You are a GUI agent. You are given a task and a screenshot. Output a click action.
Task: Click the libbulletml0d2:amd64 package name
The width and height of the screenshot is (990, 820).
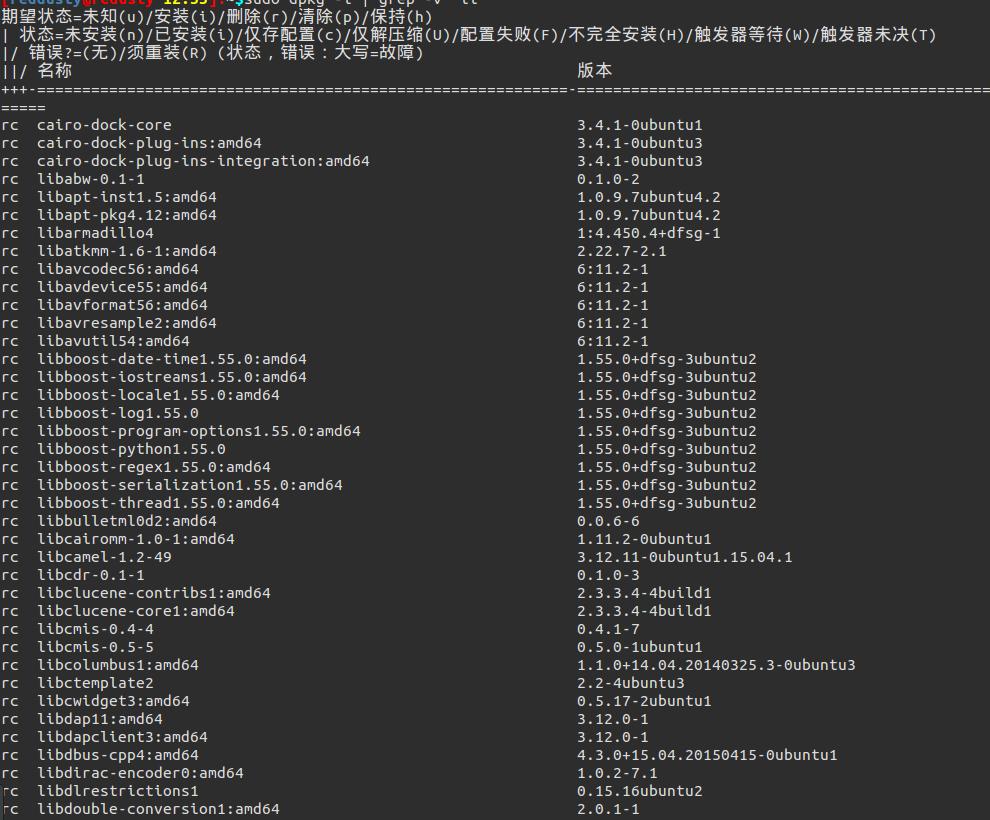(x=127, y=521)
